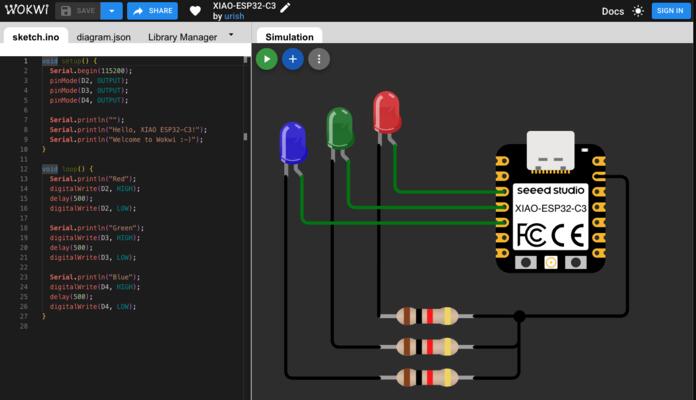Edit project title with pencil icon
This screenshot has height=400, width=696.
(x=285, y=7)
